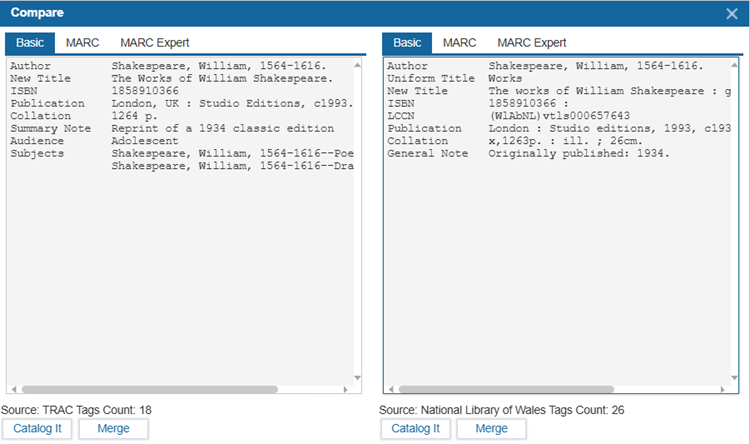Close the Compare dialog
The width and height of the screenshot is (750, 444).
pos(731,13)
